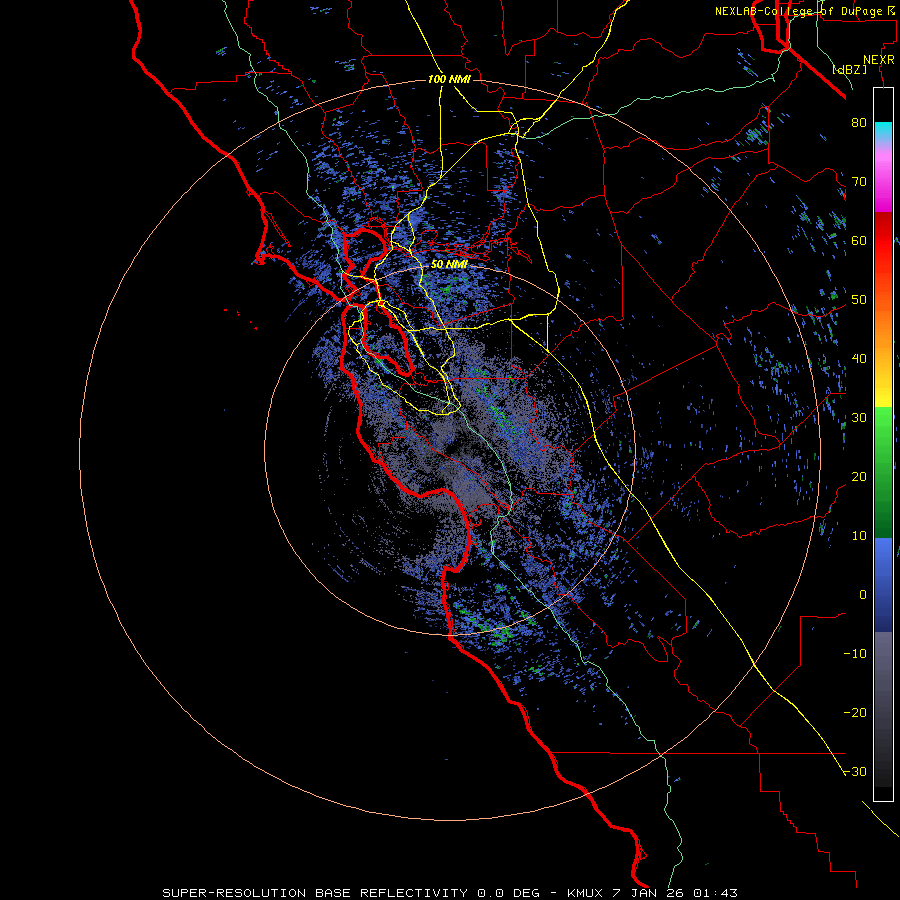Click the -30 value on the color scale
Screen dimensions: 900x900
coord(855,771)
